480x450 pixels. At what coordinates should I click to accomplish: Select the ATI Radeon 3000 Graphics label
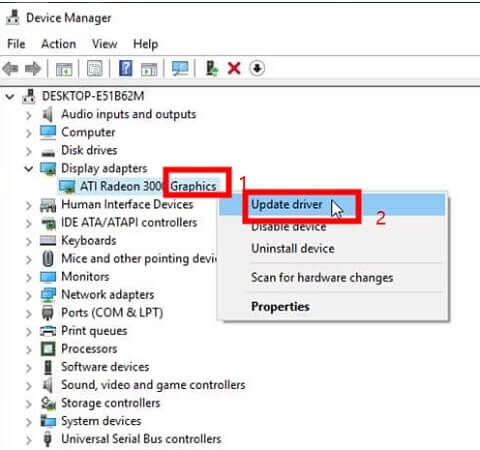(x=148, y=186)
